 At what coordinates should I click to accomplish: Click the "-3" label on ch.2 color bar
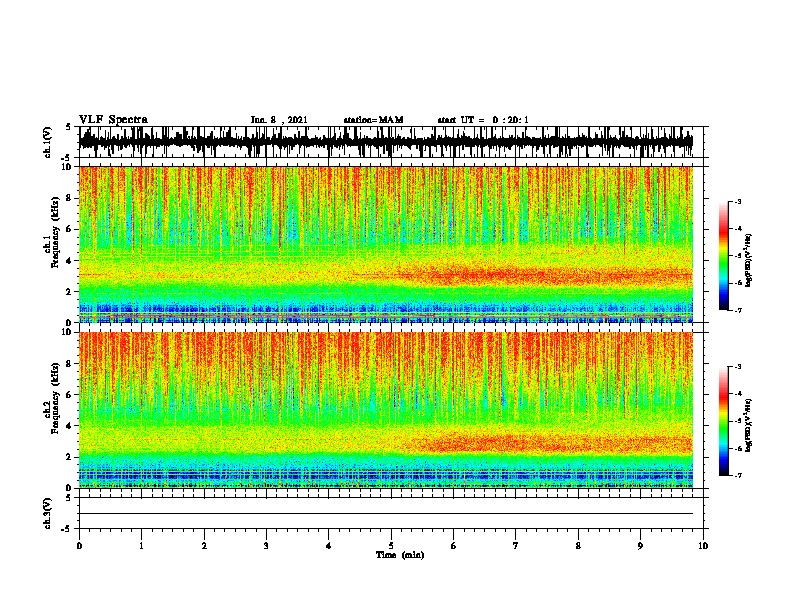[x=738, y=367]
